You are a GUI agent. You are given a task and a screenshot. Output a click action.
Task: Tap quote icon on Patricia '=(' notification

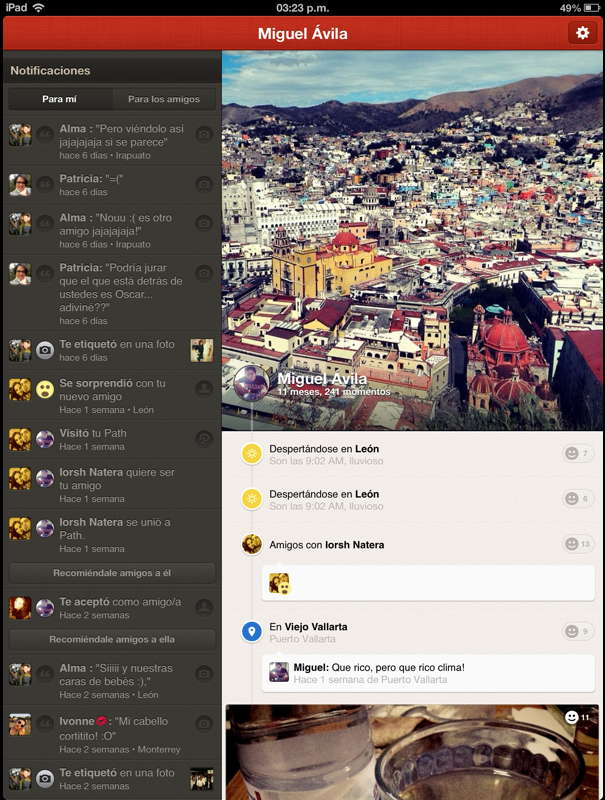[45, 184]
